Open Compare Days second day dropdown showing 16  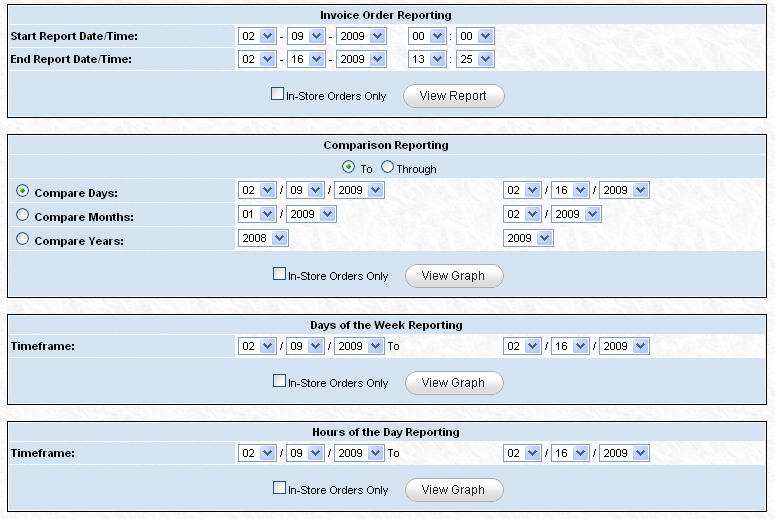tap(570, 190)
